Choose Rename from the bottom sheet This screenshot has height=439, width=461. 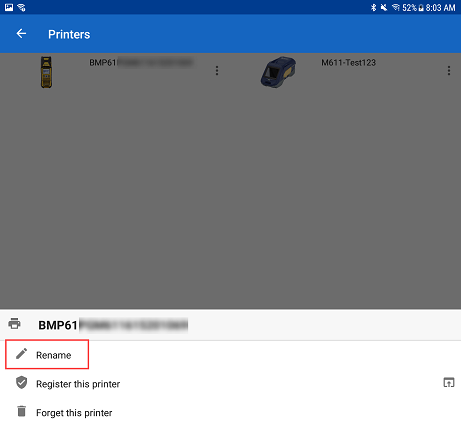47,354
